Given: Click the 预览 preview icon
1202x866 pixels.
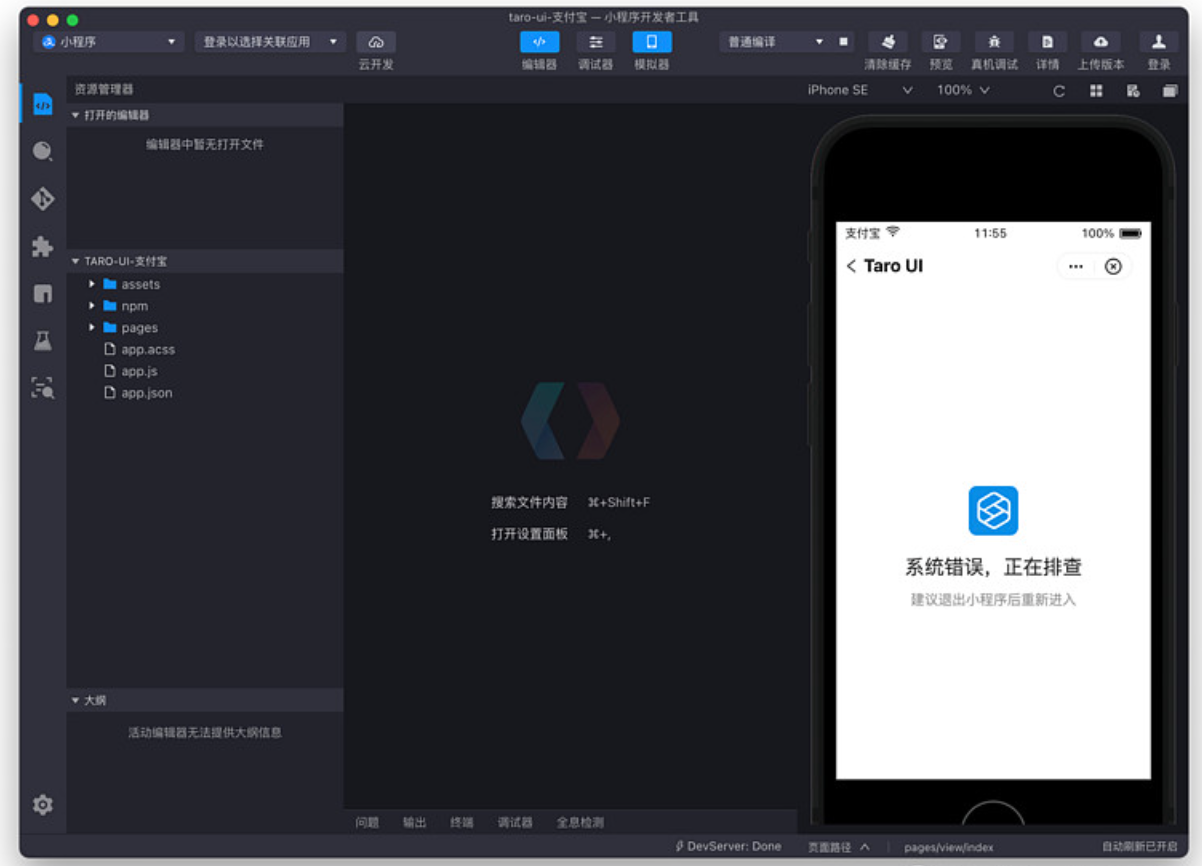Looking at the screenshot, I should (x=940, y=42).
